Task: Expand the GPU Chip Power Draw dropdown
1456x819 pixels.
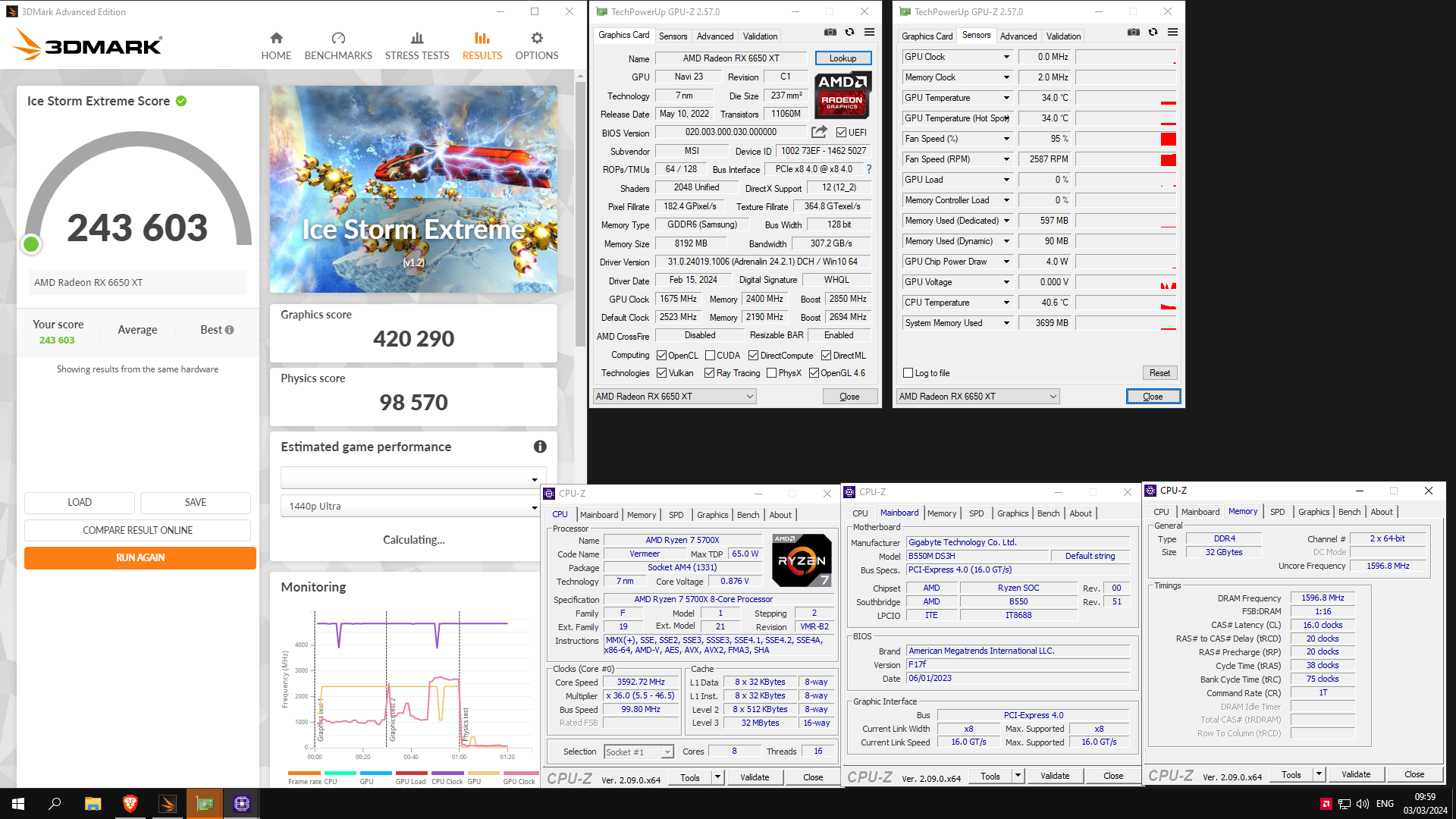Action: [x=1006, y=262]
